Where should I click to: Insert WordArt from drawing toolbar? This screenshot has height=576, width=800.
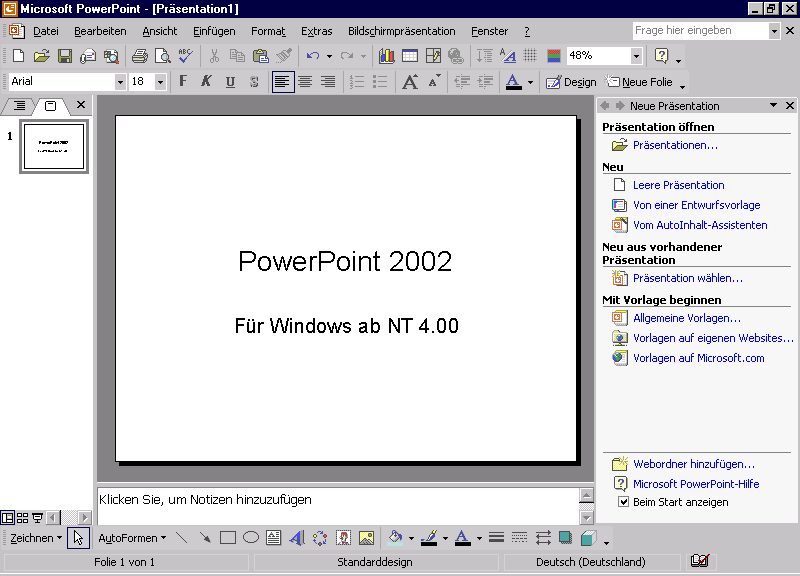tap(297, 538)
